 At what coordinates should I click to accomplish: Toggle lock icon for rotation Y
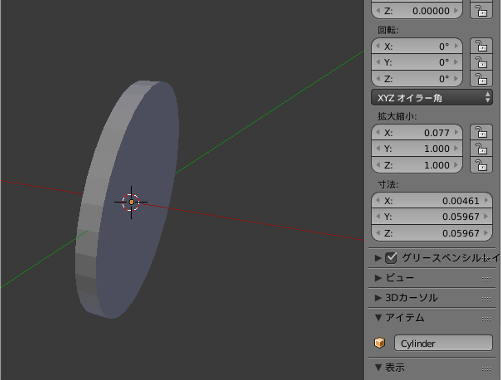tap(481, 62)
